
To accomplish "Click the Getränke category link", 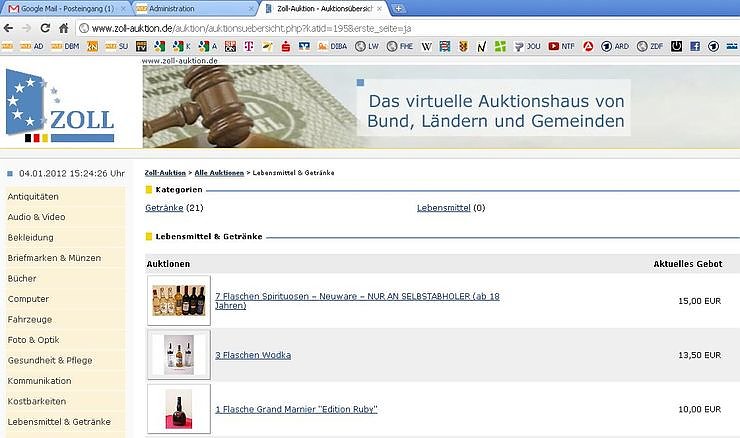I will (164, 208).
